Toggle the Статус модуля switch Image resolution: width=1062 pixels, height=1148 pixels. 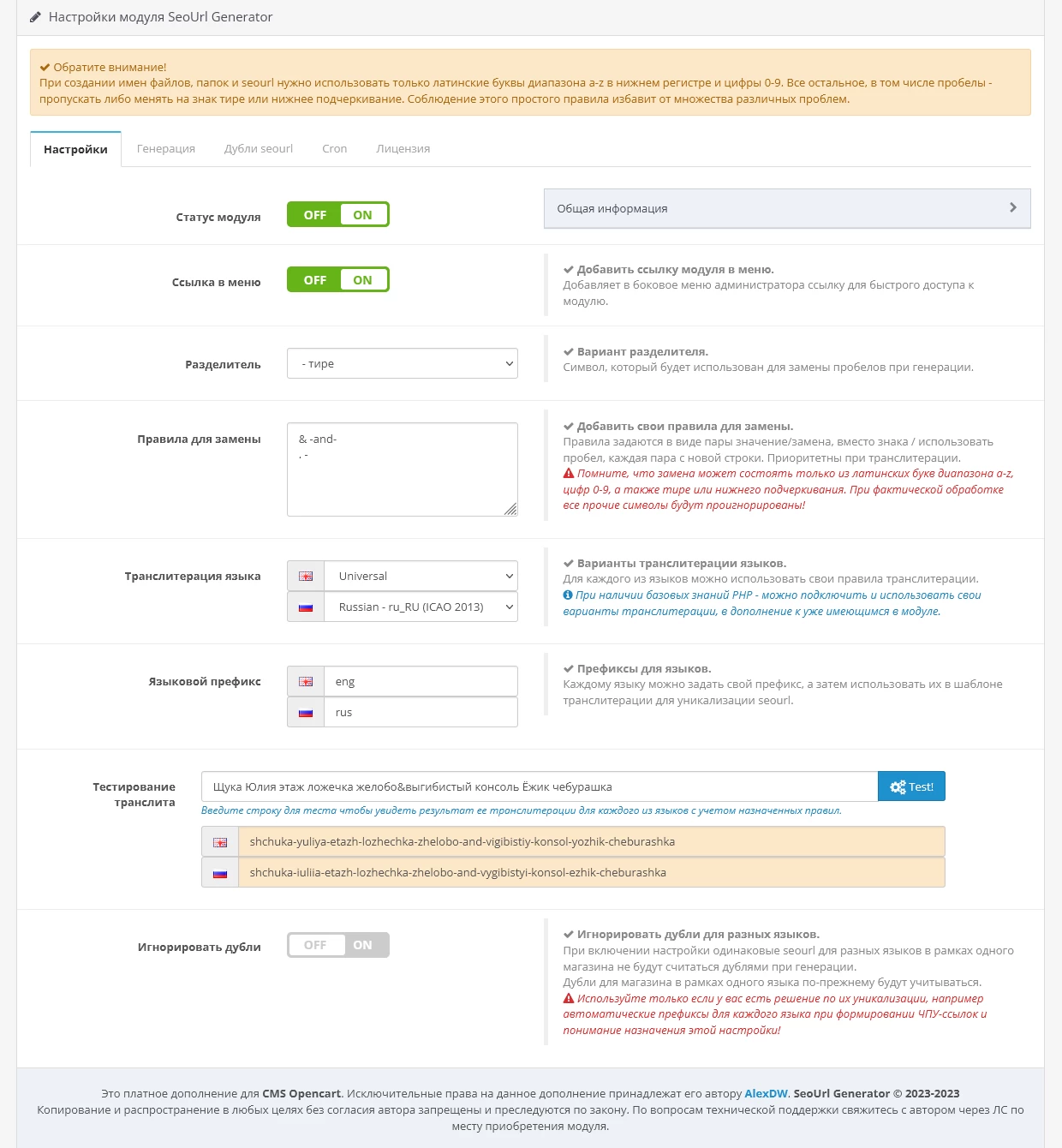[x=338, y=214]
